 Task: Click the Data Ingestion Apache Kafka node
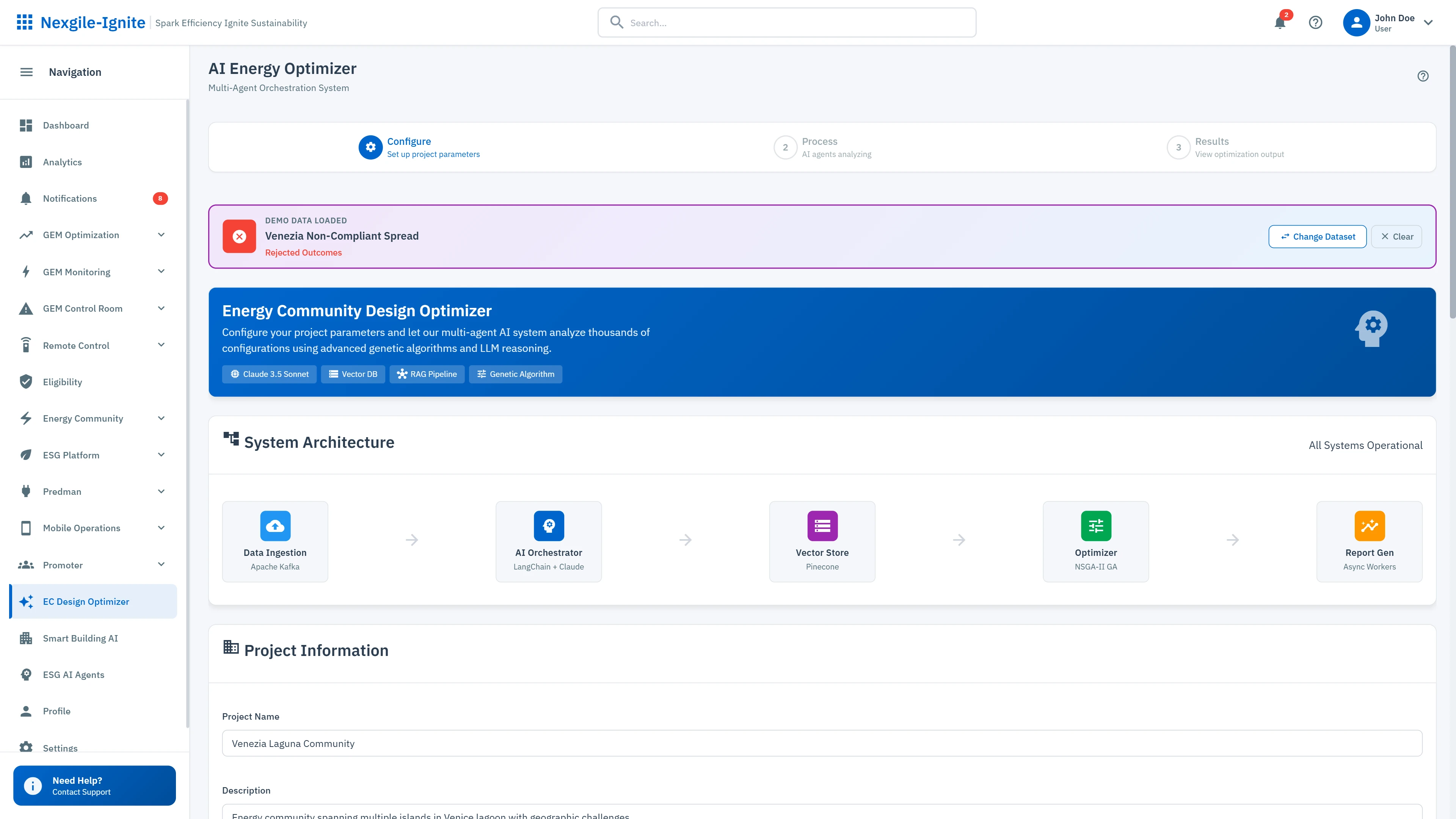point(275,541)
